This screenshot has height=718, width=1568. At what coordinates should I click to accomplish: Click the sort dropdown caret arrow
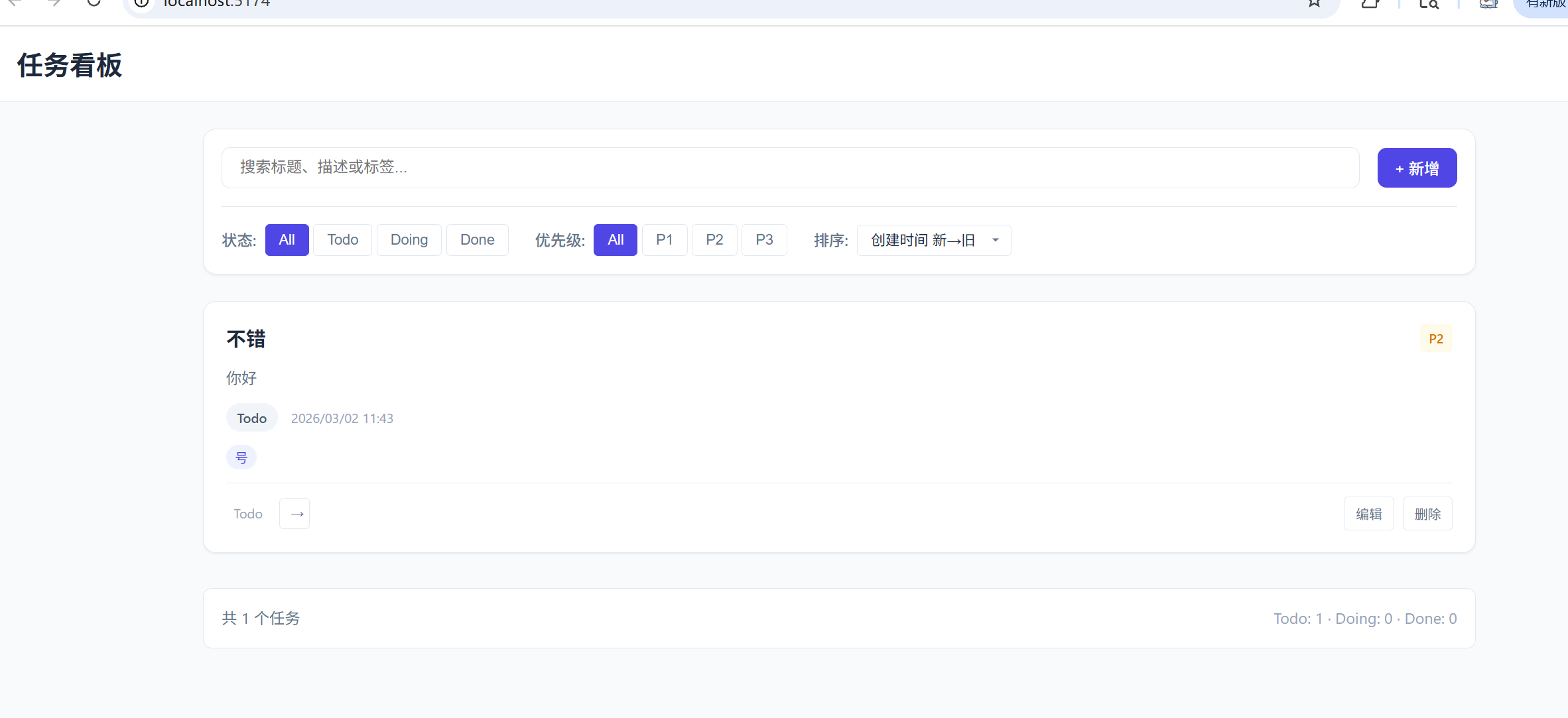click(995, 240)
